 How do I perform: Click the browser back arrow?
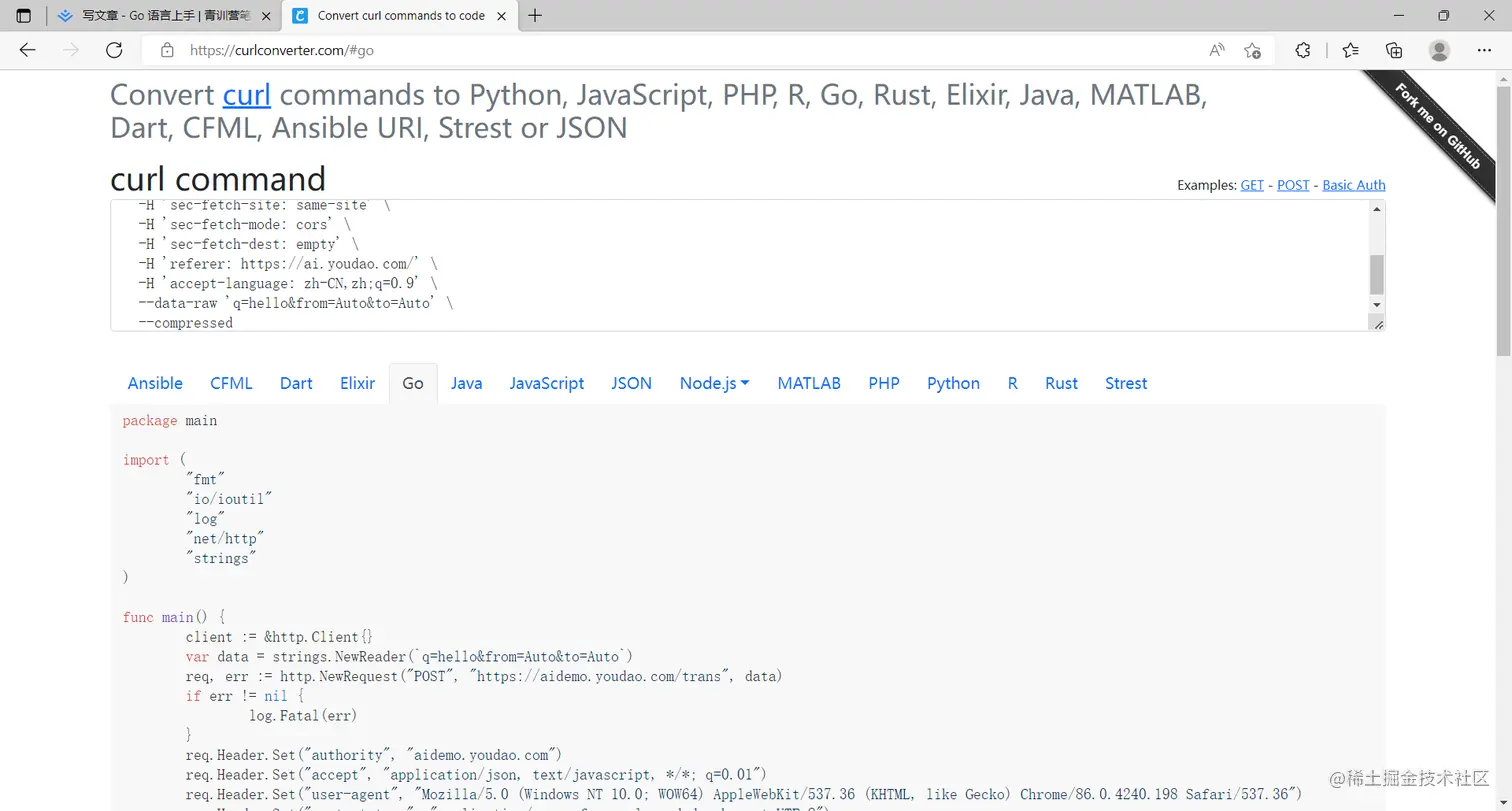(x=26, y=49)
